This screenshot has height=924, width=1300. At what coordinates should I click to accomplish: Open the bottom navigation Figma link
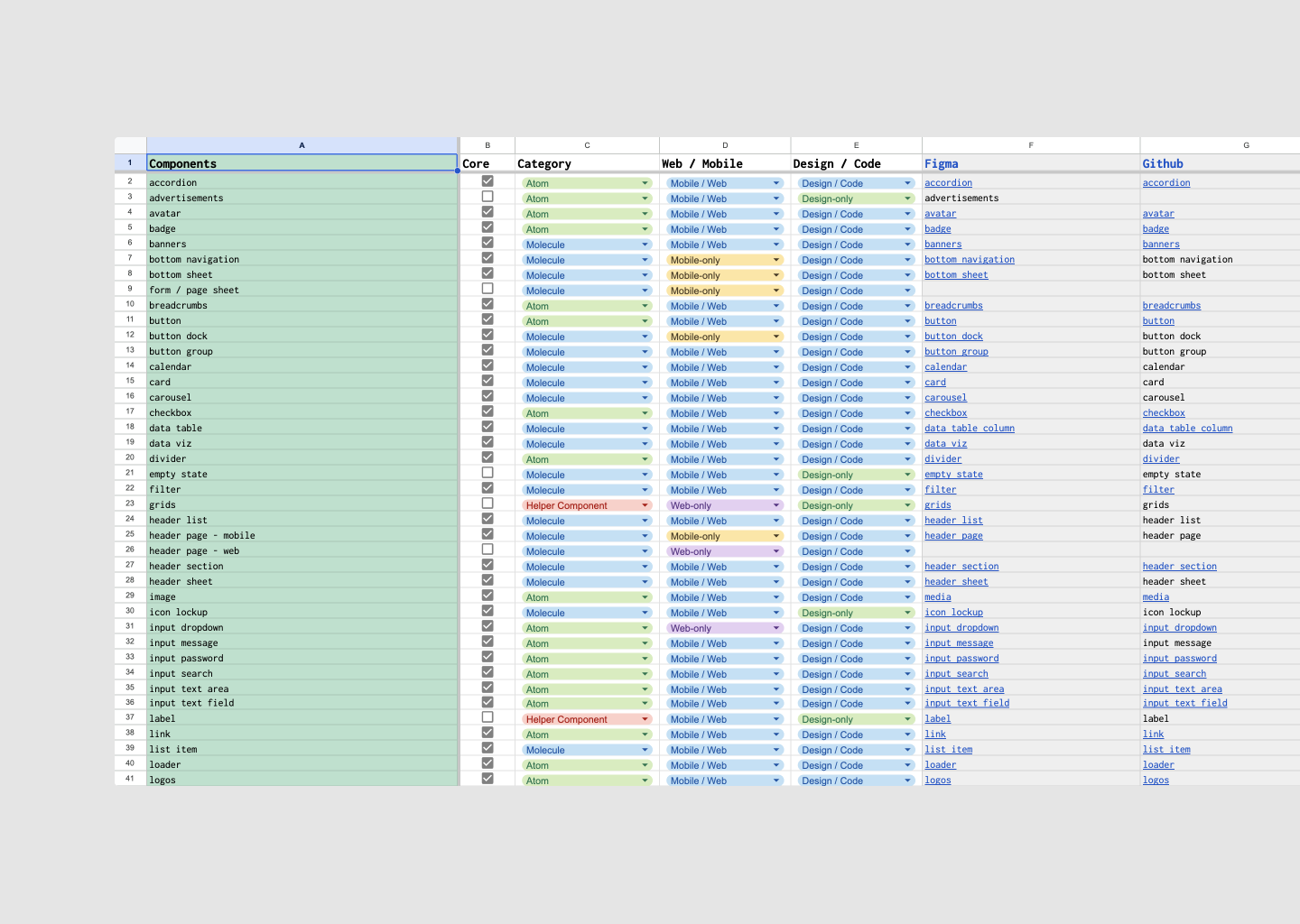pos(969,259)
